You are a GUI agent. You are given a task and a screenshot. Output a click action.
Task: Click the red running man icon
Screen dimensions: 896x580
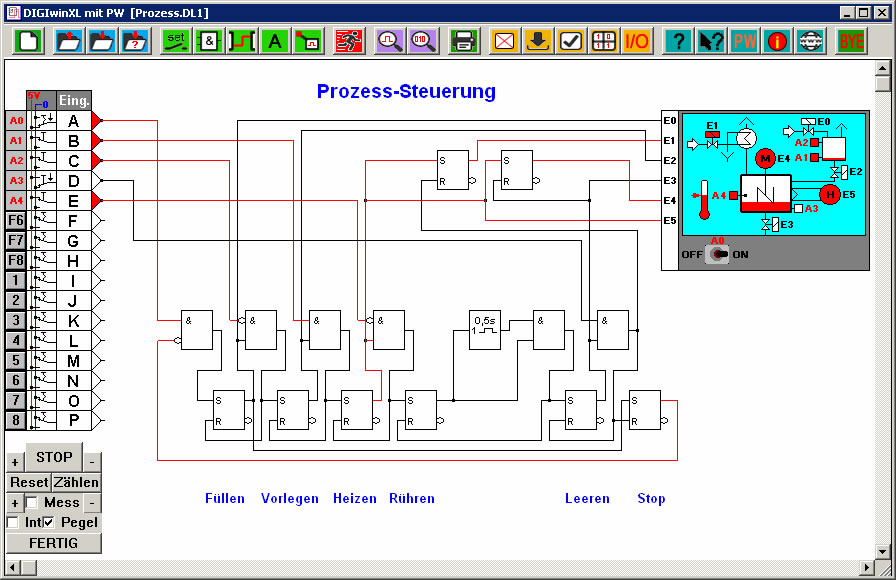pyautogui.click(x=348, y=41)
